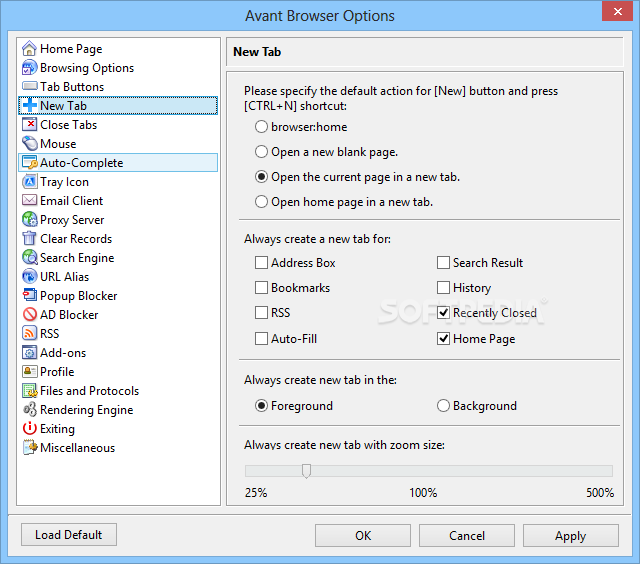Click the Profile card icon

29,371
